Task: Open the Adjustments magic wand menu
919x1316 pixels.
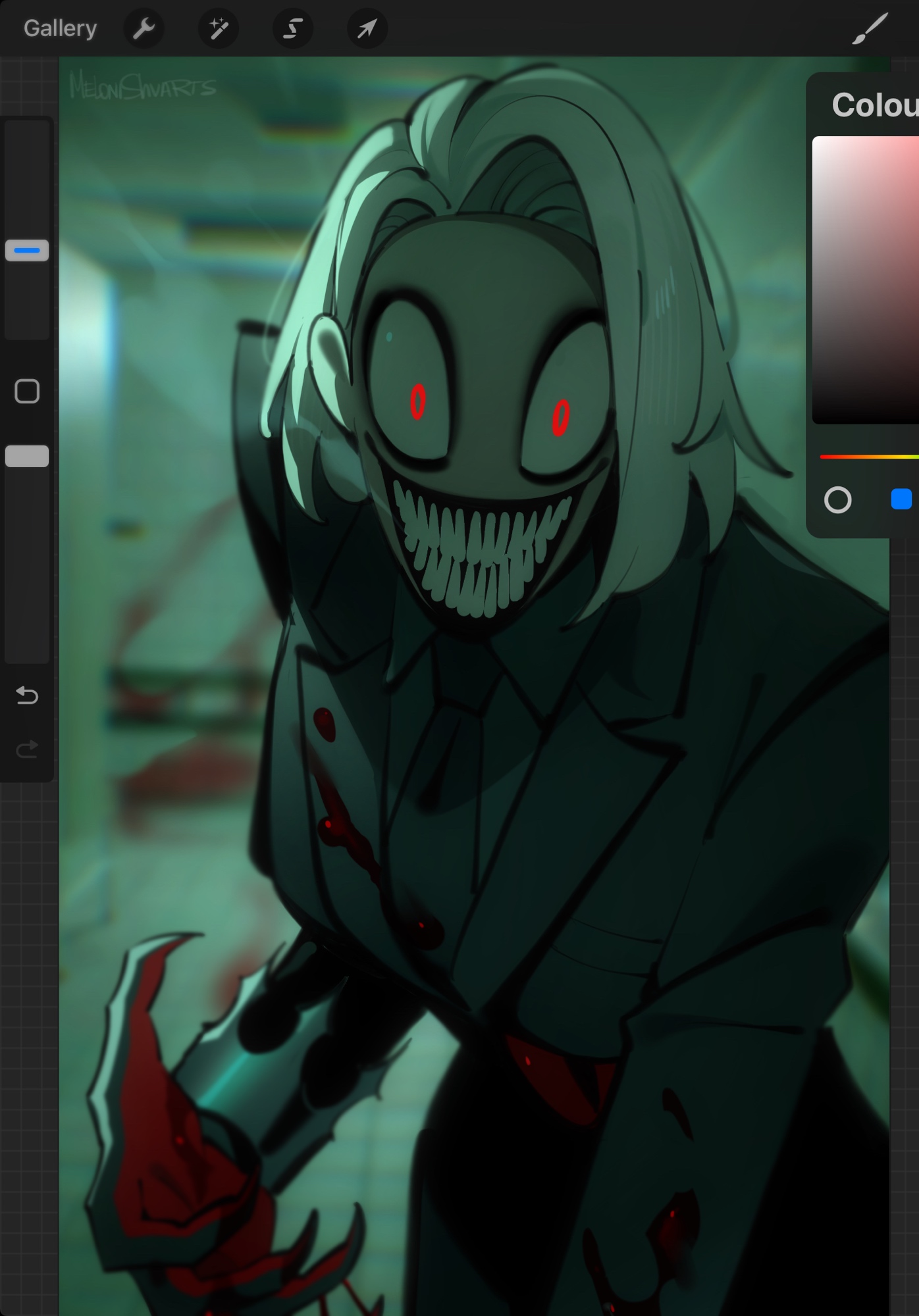Action: (x=218, y=28)
